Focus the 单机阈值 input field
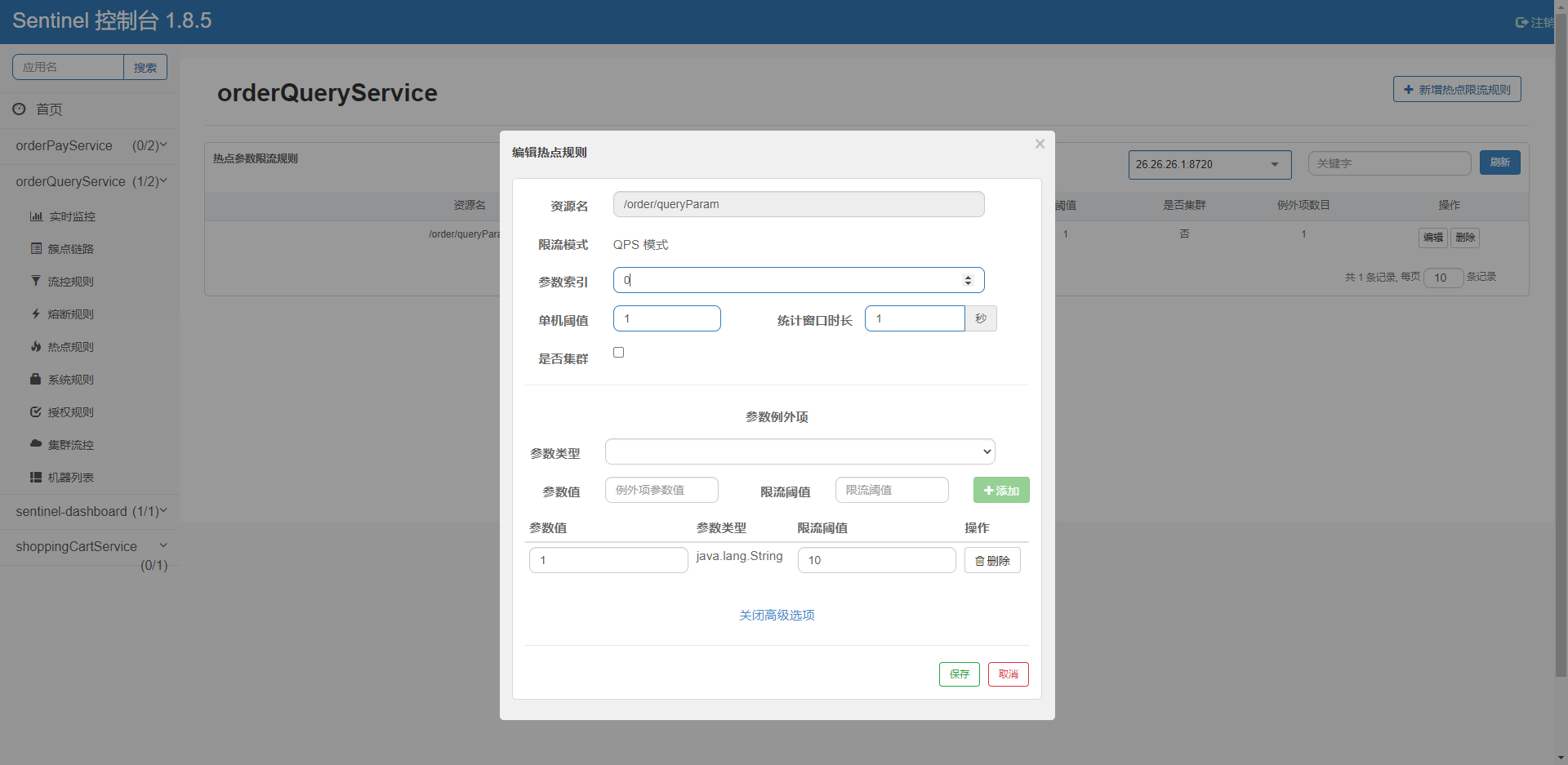The image size is (1568, 765). [666, 318]
